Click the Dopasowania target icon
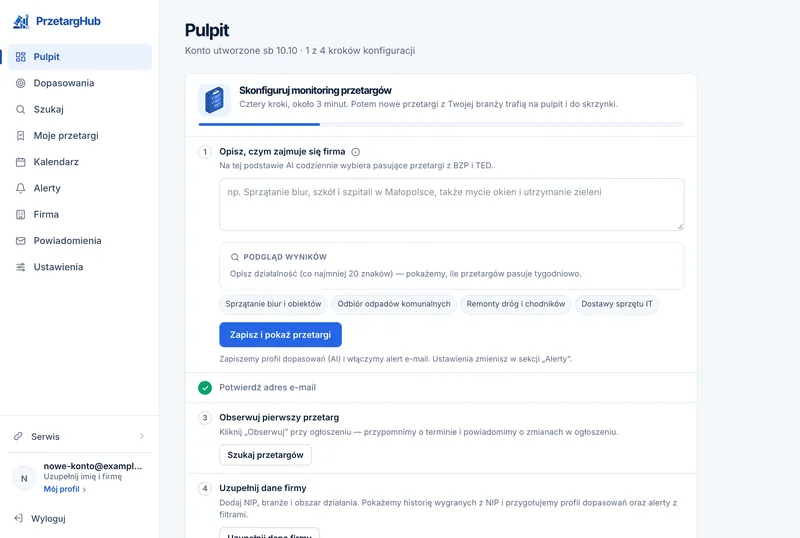This screenshot has width=800, height=538. [20, 83]
